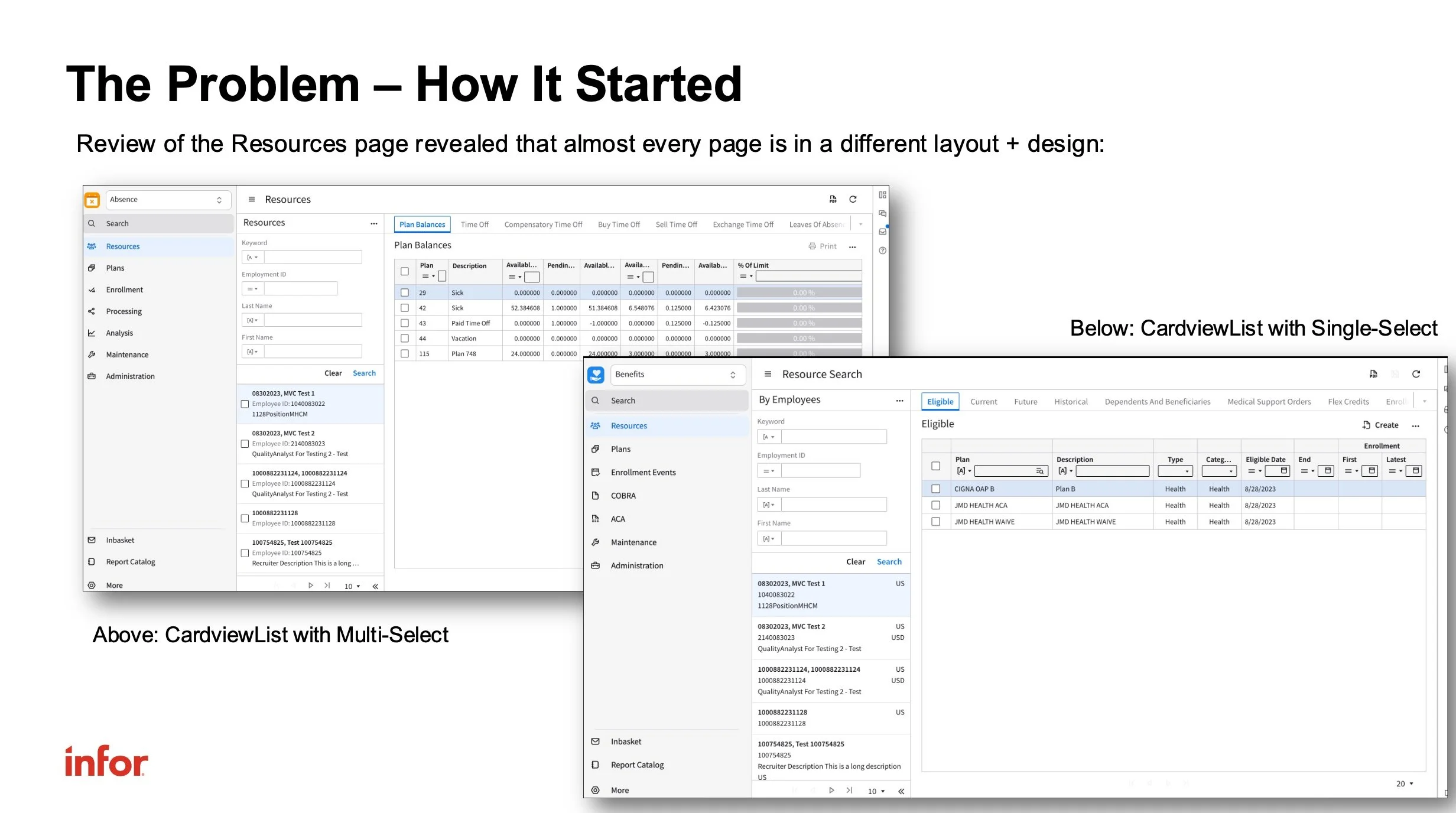This screenshot has width=1456, height=813.
Task: Open the Absence application dropdown
Action: (x=168, y=200)
